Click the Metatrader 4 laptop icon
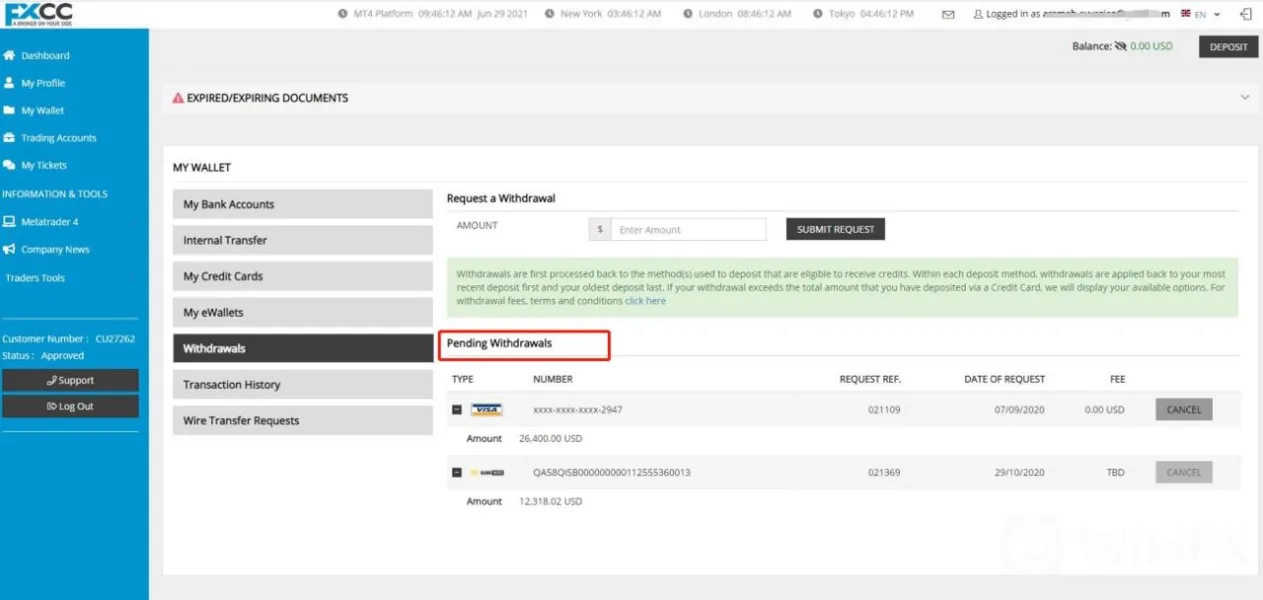 (9, 222)
